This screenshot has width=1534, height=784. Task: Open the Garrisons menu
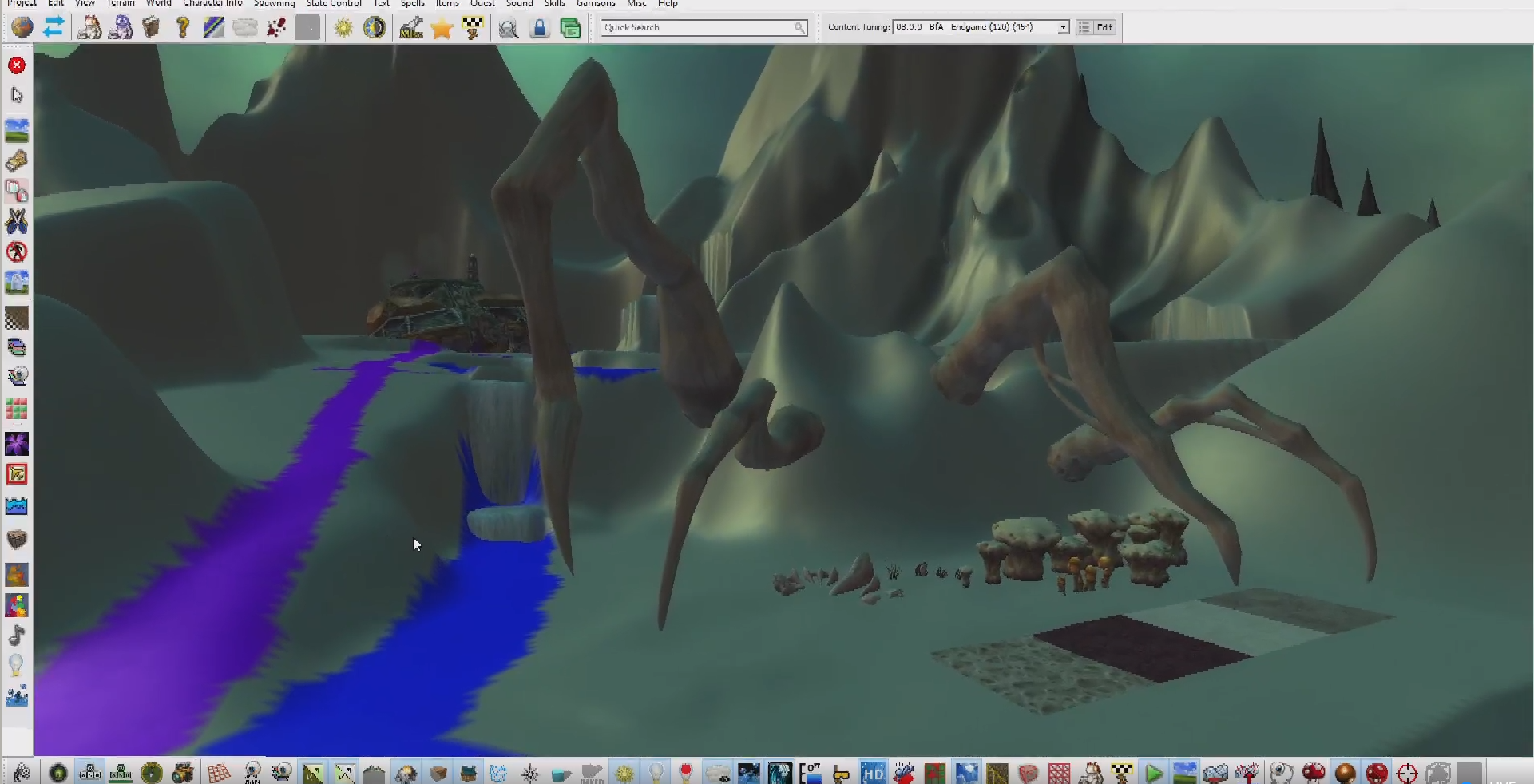[x=596, y=3]
